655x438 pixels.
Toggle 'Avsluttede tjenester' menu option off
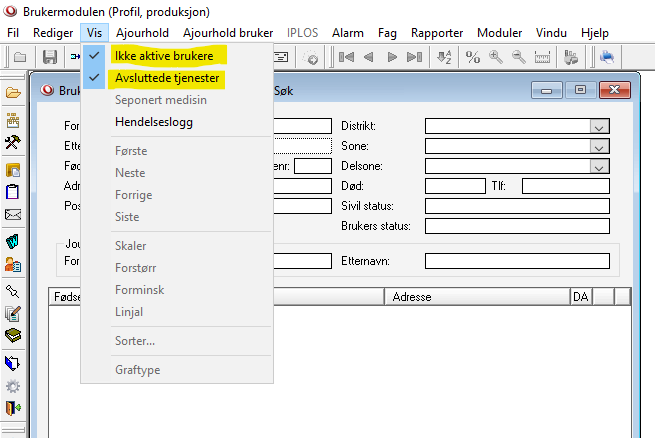(167, 78)
